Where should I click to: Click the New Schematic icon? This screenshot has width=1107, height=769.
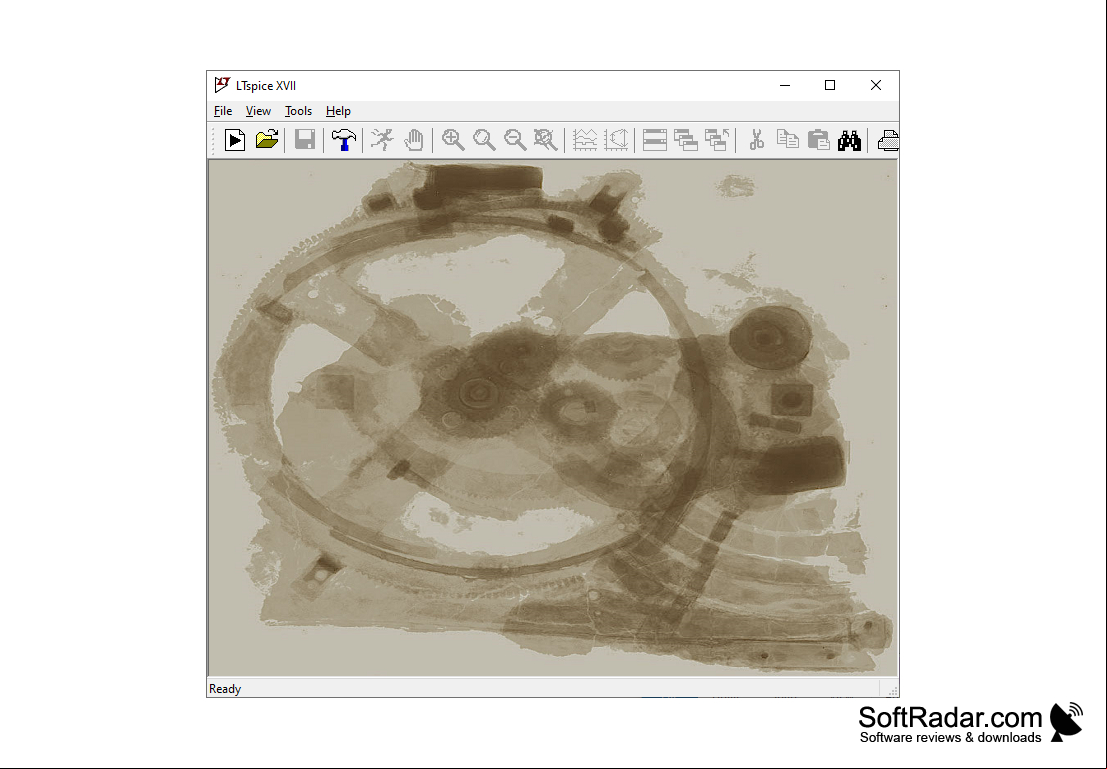point(235,140)
